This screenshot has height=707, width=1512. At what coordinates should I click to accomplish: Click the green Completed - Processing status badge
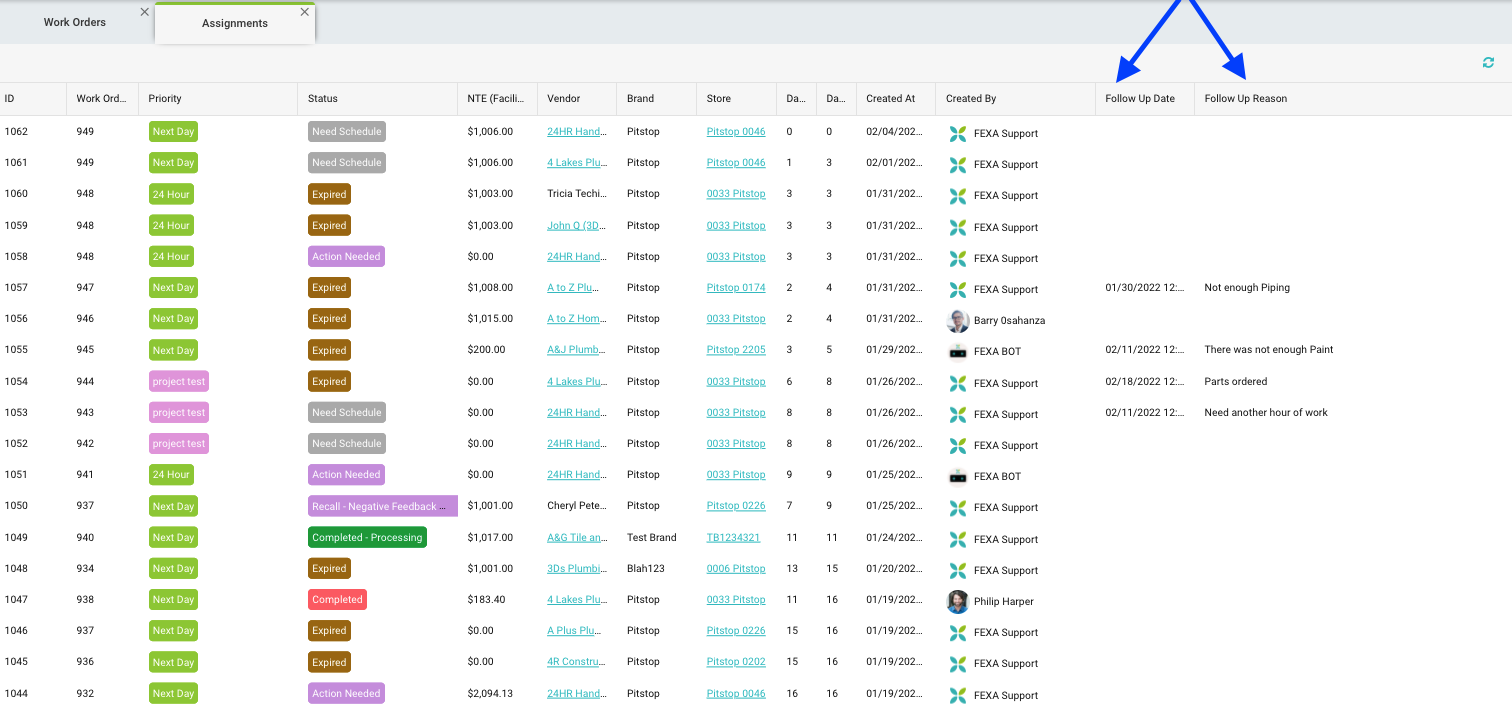point(367,538)
